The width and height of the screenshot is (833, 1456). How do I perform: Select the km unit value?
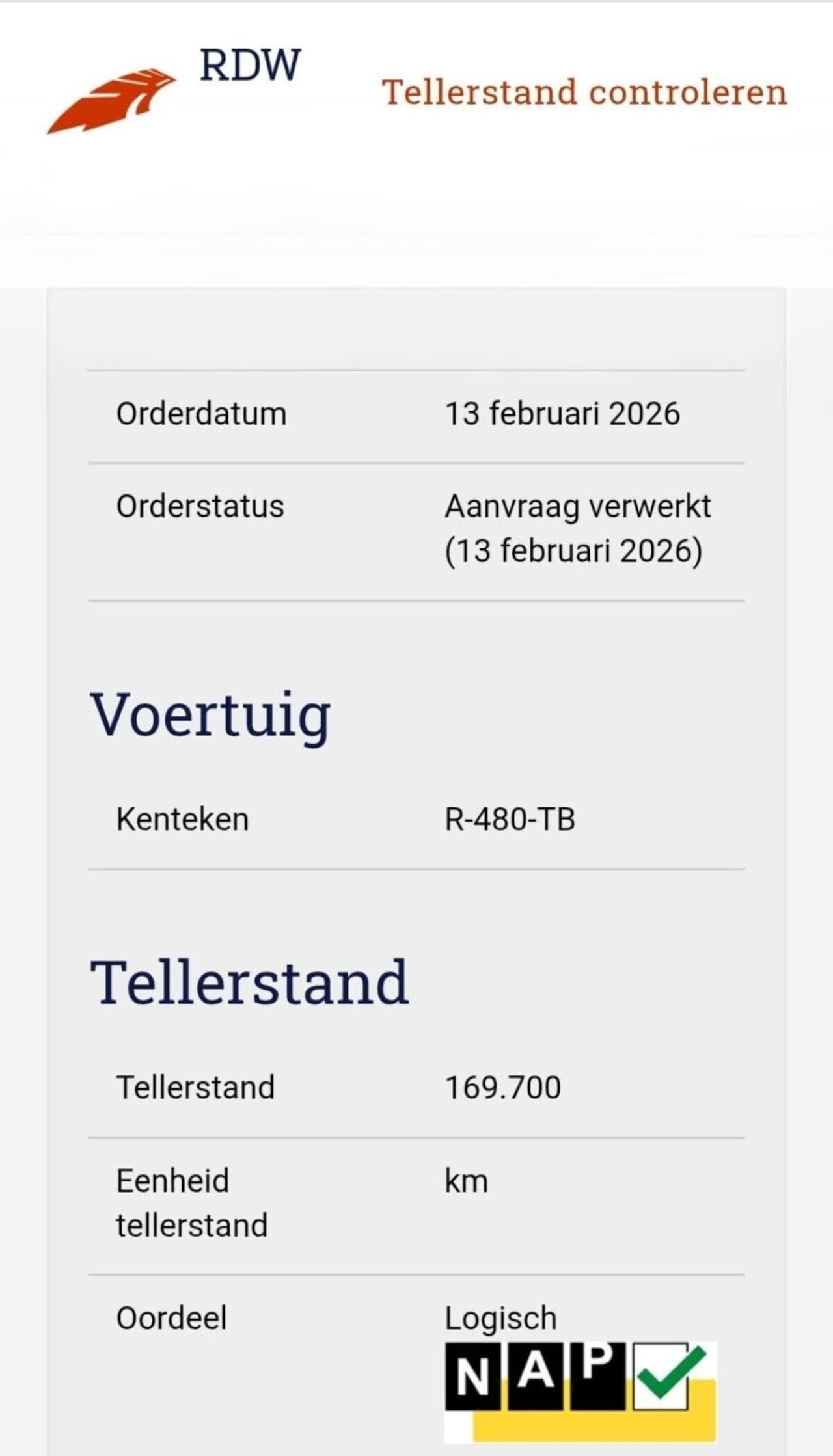pos(466,1181)
